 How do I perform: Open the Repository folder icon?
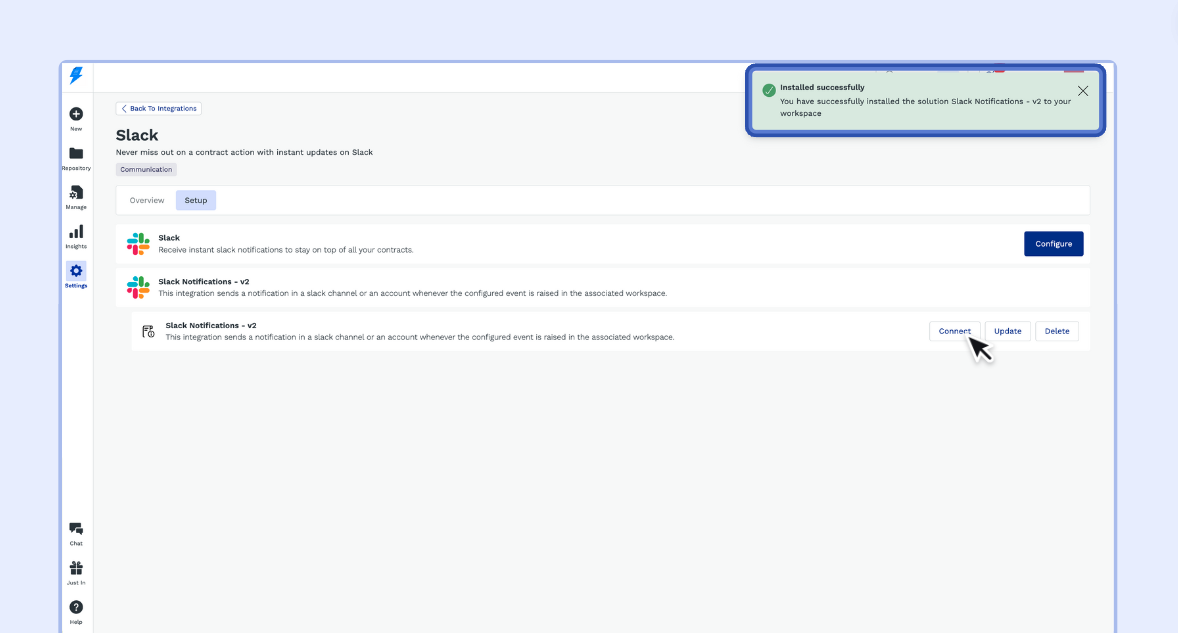76,153
